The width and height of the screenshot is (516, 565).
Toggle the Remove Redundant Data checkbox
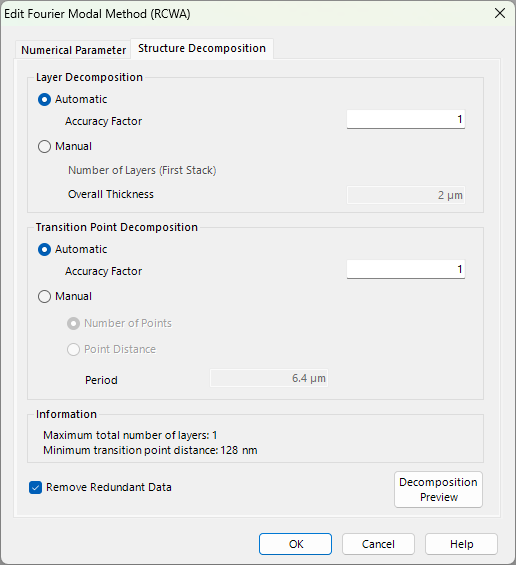point(35,488)
